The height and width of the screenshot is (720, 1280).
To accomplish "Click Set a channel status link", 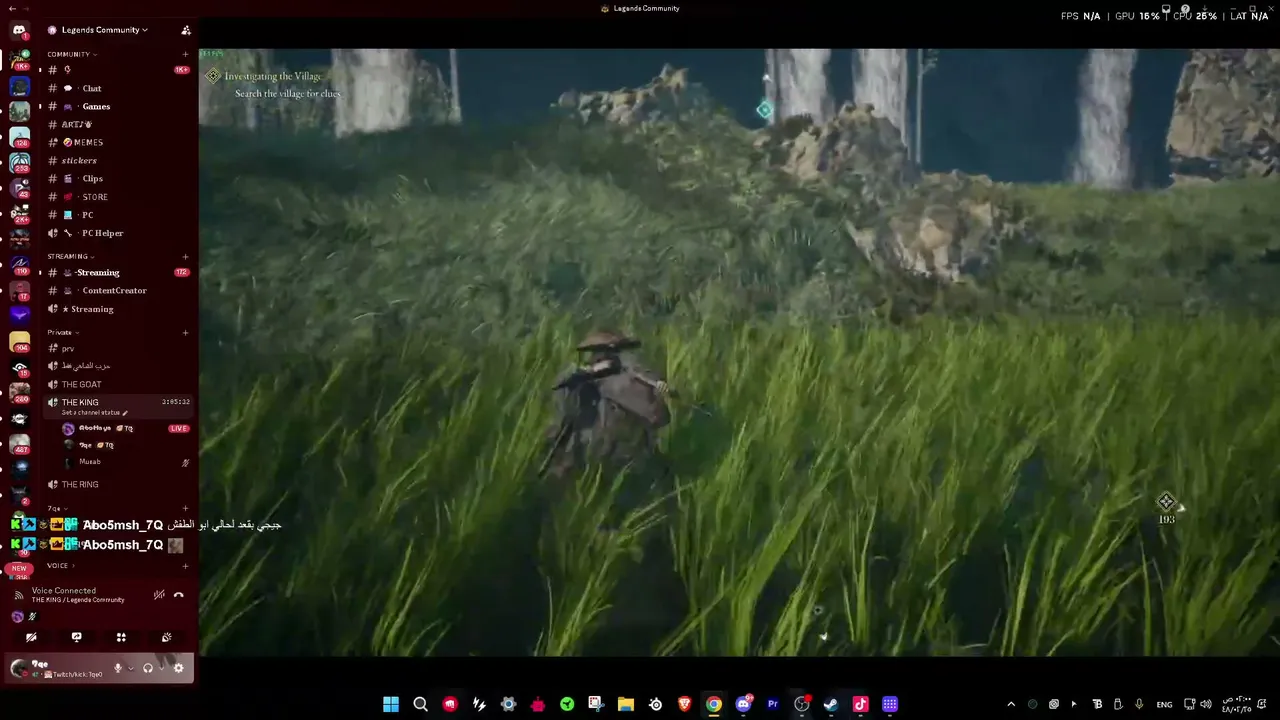I will tap(94, 413).
